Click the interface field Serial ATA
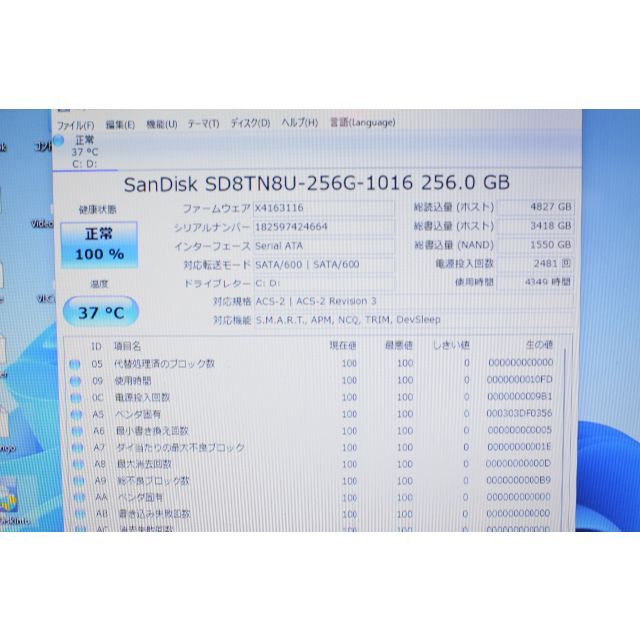Viewport: 640px width, 640px height. [x=324, y=246]
